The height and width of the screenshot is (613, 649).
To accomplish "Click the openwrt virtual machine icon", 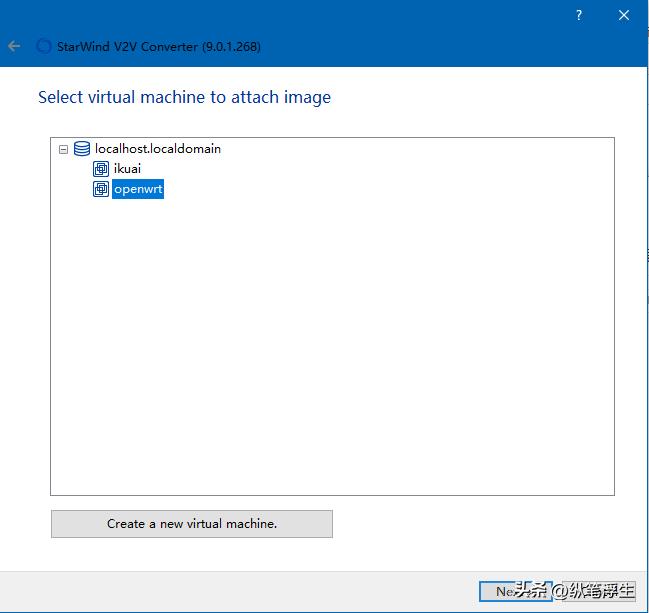I will coord(101,189).
